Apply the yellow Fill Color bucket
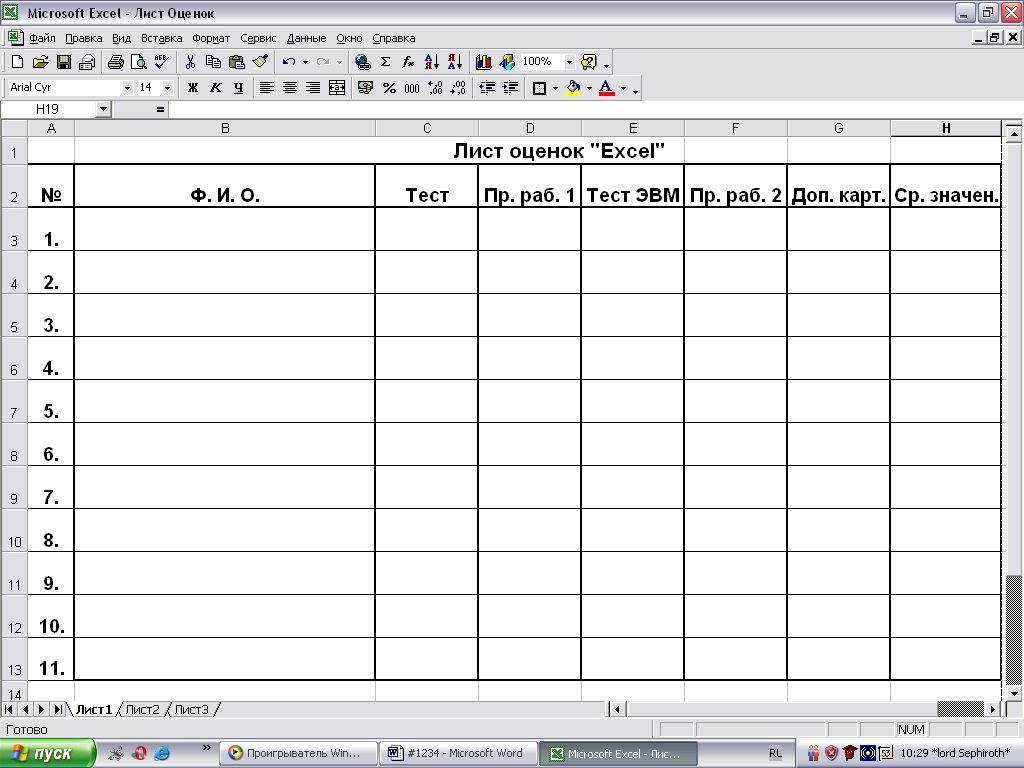The height and width of the screenshot is (768, 1024). [573, 88]
